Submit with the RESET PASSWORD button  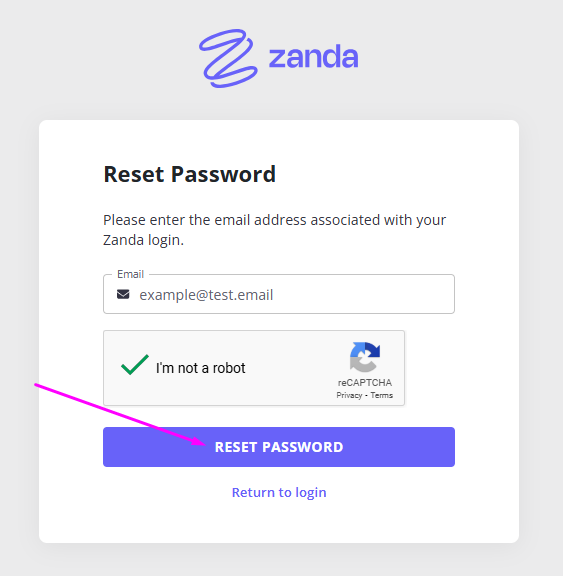[279, 447]
